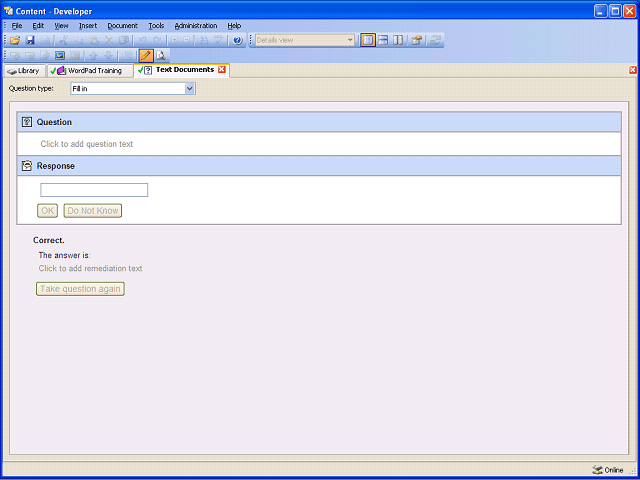Select the vertical split layout icon

[x=398, y=40]
